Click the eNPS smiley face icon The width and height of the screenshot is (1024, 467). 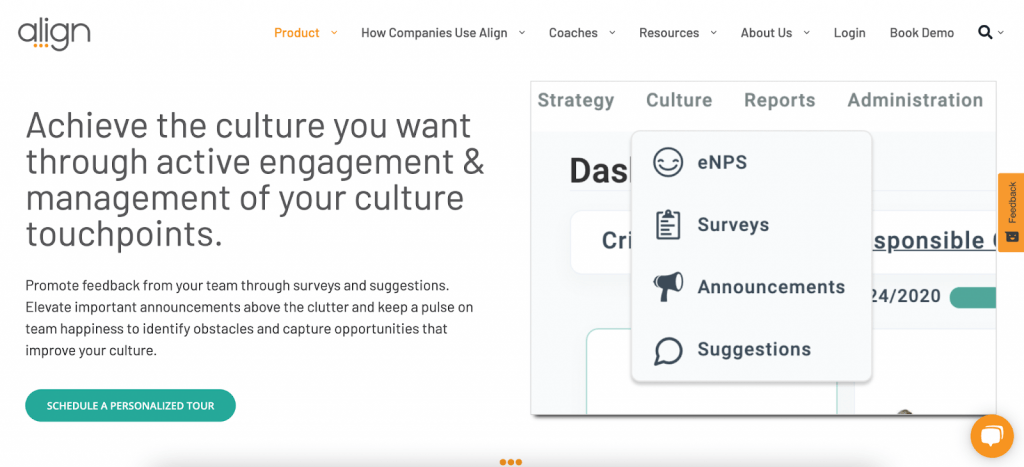[x=667, y=162]
